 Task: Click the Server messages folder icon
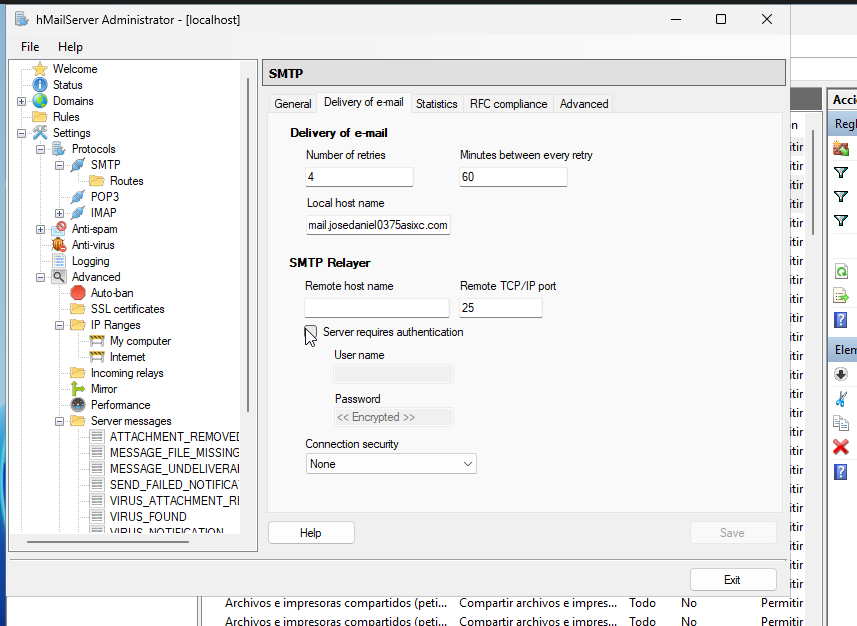point(78,421)
